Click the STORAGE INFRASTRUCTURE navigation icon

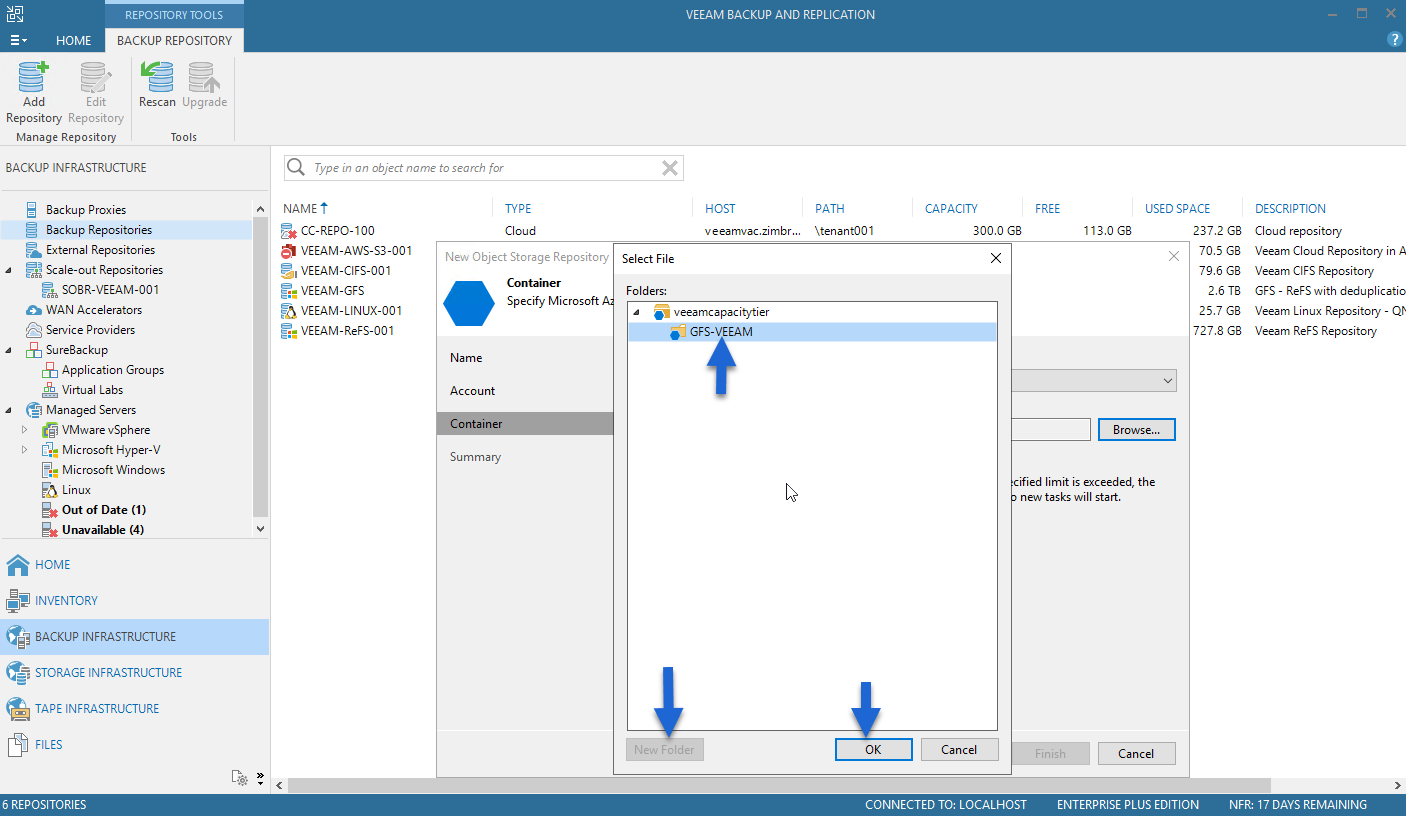(18, 673)
